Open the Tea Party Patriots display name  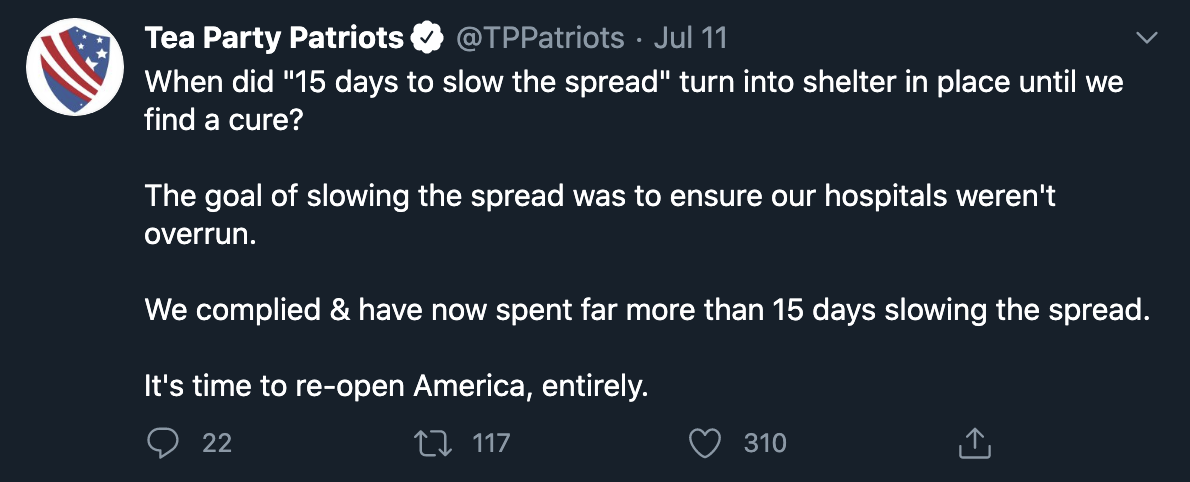274,37
